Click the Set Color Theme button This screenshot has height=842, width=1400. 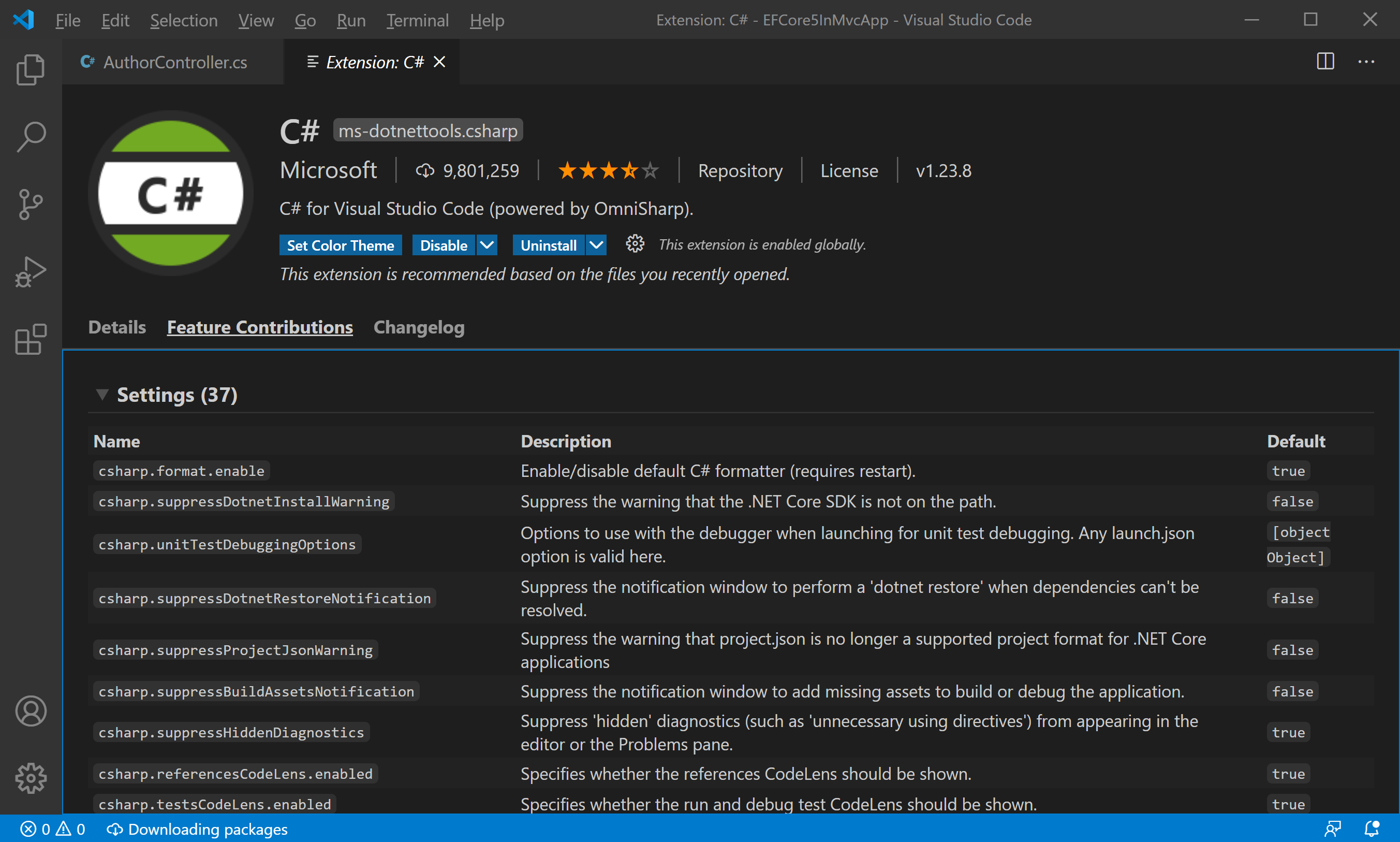pyautogui.click(x=340, y=245)
